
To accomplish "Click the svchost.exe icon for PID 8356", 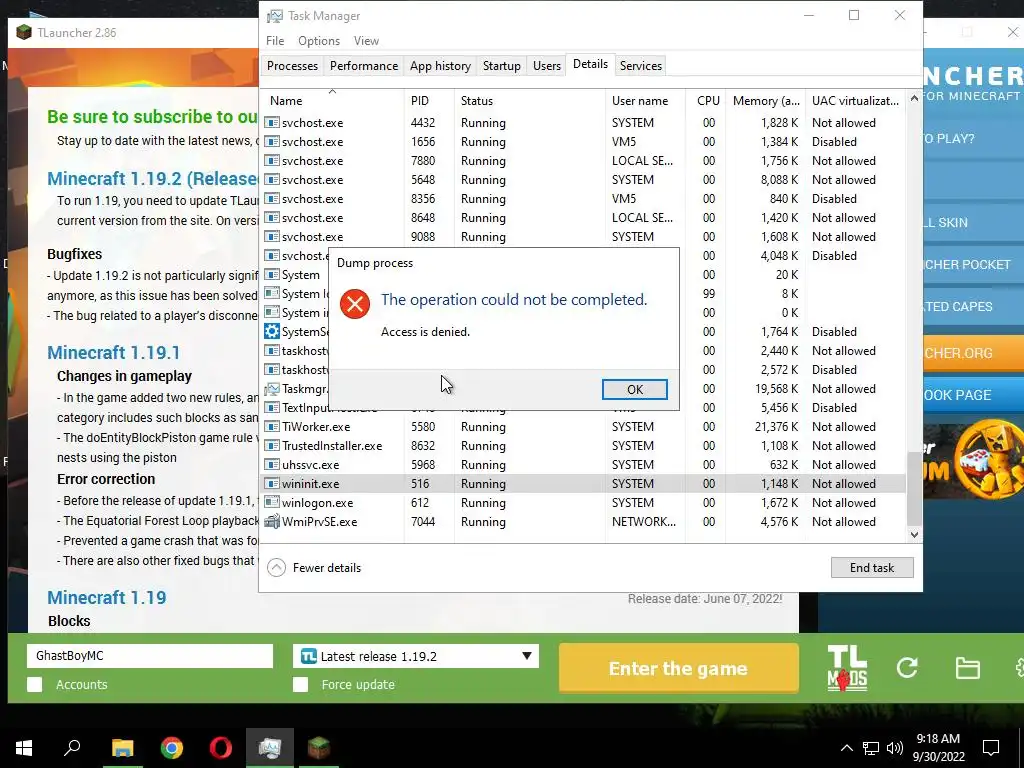I will click(x=272, y=199).
